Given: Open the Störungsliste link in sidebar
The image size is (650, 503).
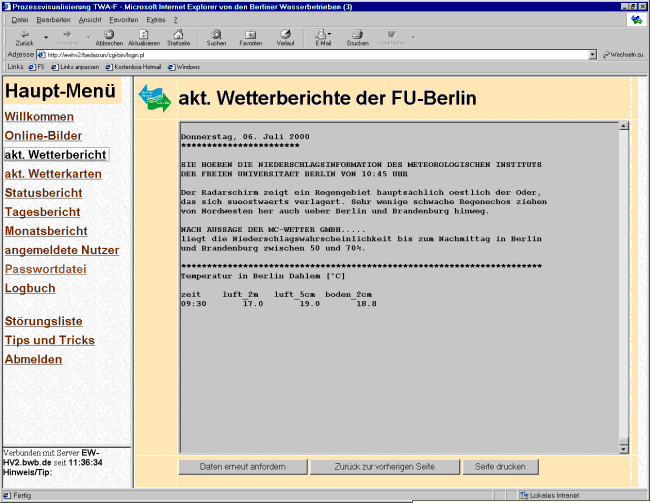Looking at the screenshot, I should click(x=43, y=321).
